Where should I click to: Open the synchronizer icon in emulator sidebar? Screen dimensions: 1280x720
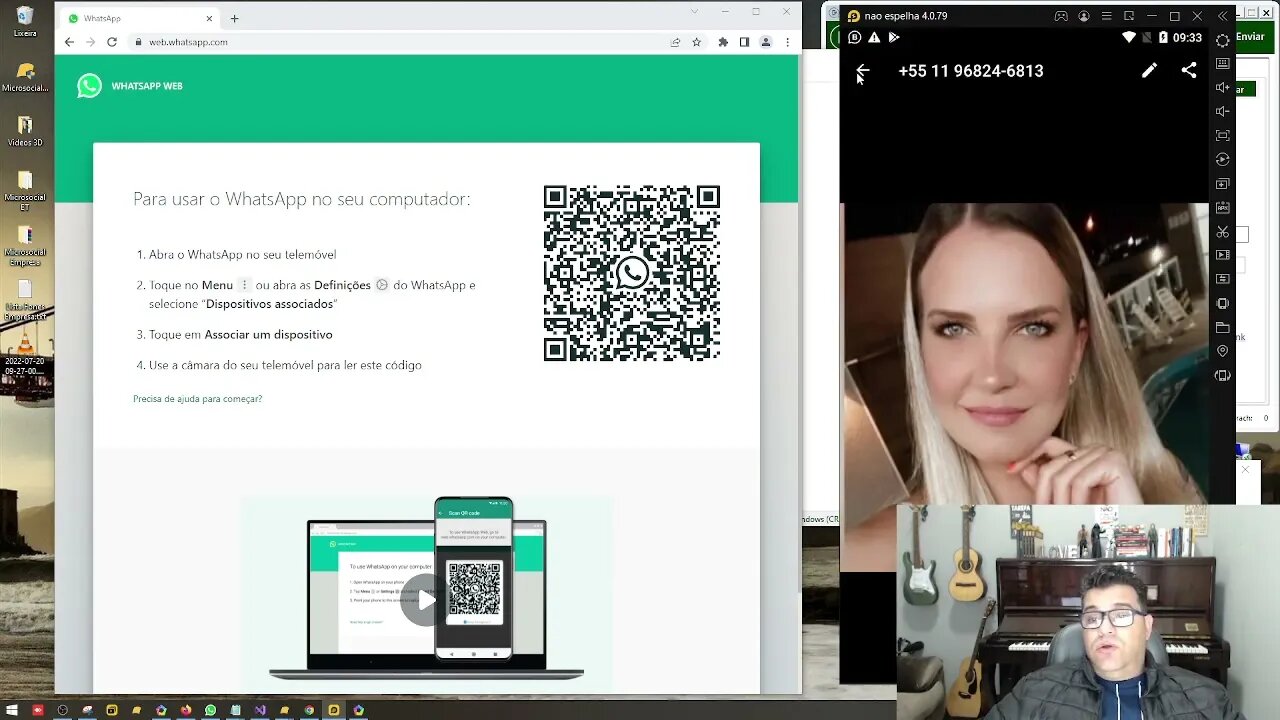[1222, 280]
